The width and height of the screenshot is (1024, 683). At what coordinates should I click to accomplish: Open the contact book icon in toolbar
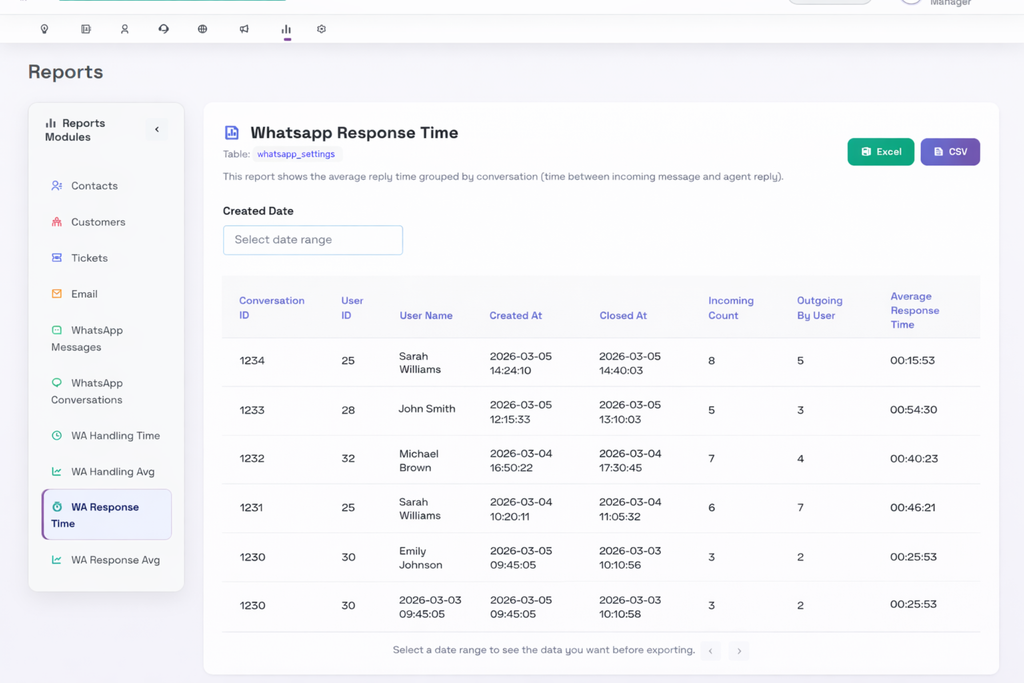pos(86,29)
